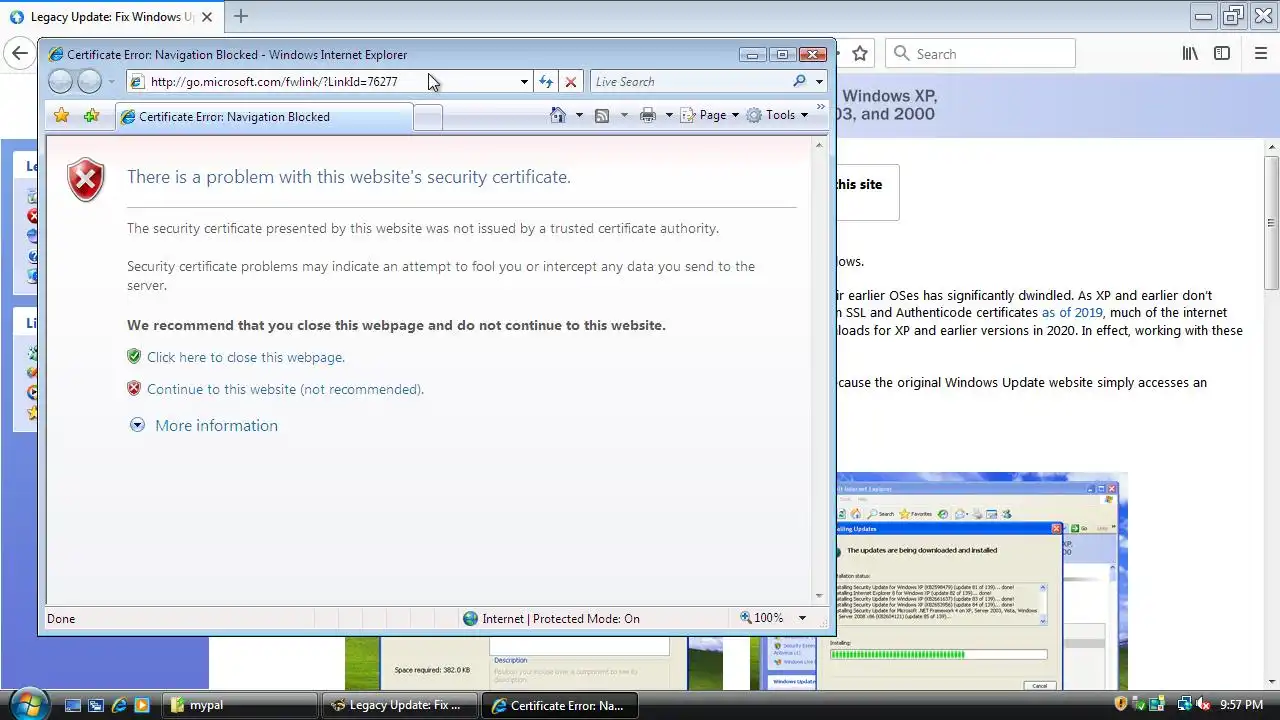Open the zoom level dropdown arrow
Viewport: 1280px width, 720px height.
click(801, 618)
